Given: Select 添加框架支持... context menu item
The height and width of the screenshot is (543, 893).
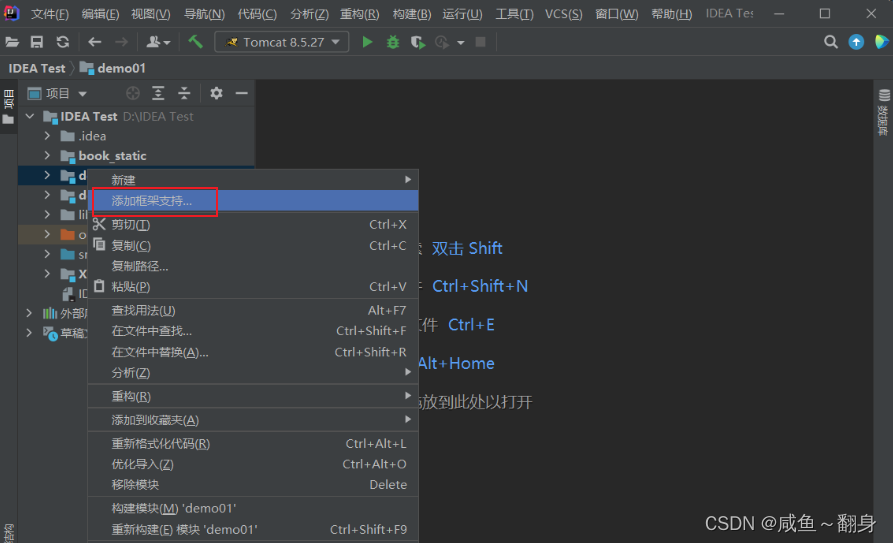Looking at the screenshot, I should point(253,201).
